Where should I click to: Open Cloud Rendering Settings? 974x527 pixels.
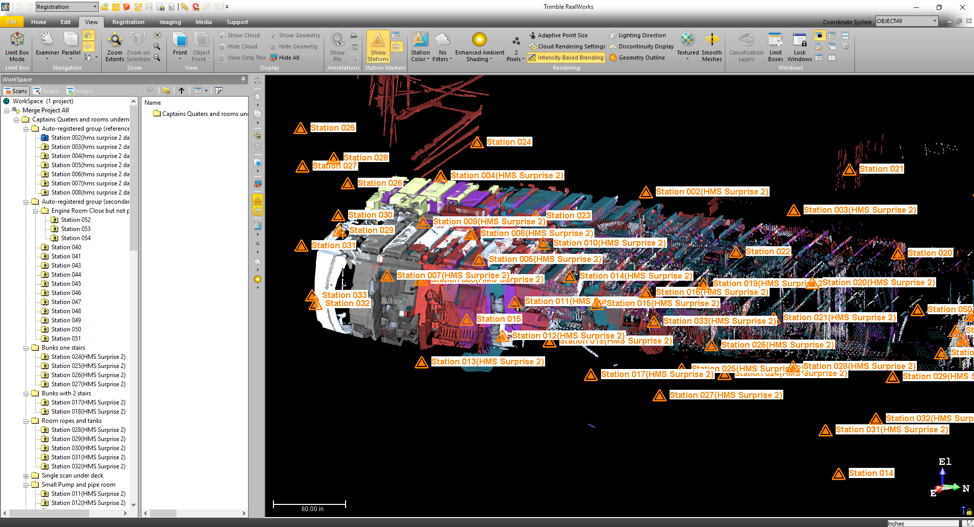pyautogui.click(x=567, y=46)
